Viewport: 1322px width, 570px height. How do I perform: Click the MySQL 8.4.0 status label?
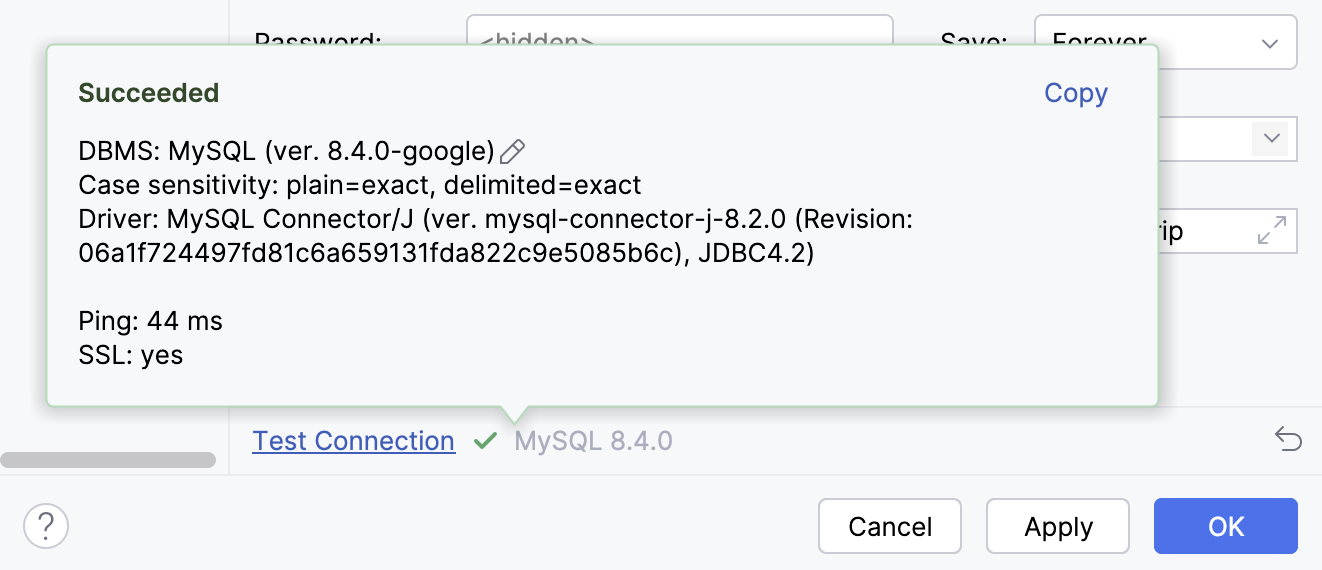594,441
